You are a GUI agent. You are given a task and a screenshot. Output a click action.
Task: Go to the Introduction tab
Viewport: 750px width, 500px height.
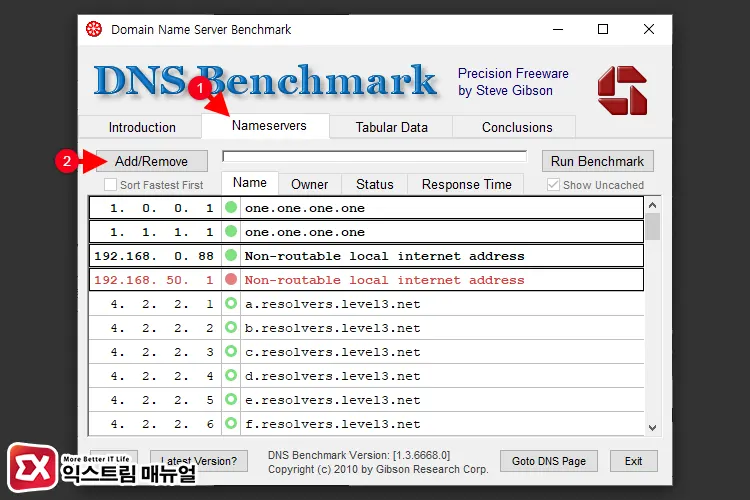(142, 127)
